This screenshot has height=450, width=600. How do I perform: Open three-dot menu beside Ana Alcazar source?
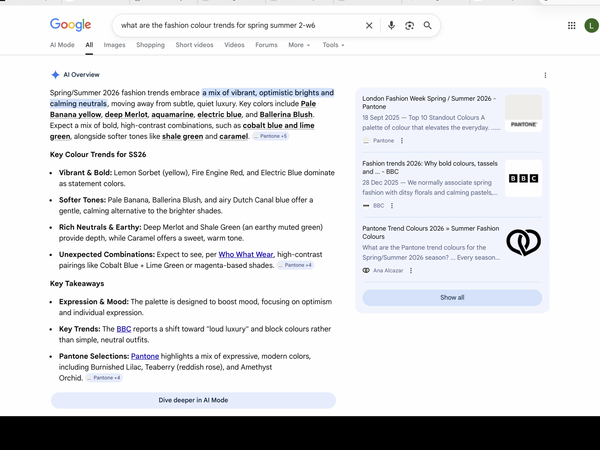click(x=411, y=270)
